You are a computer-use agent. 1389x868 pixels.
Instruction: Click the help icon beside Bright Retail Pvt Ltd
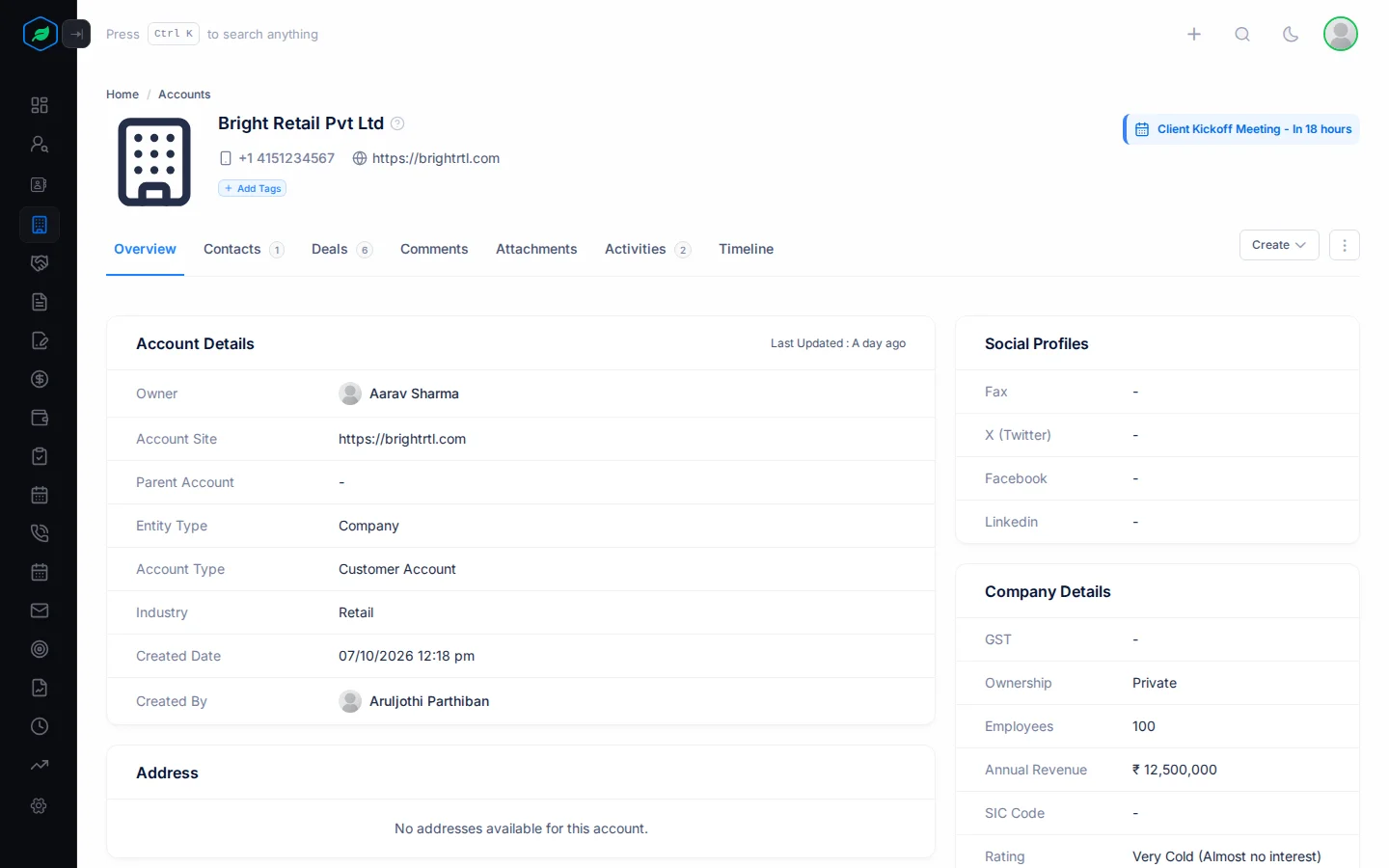click(397, 123)
